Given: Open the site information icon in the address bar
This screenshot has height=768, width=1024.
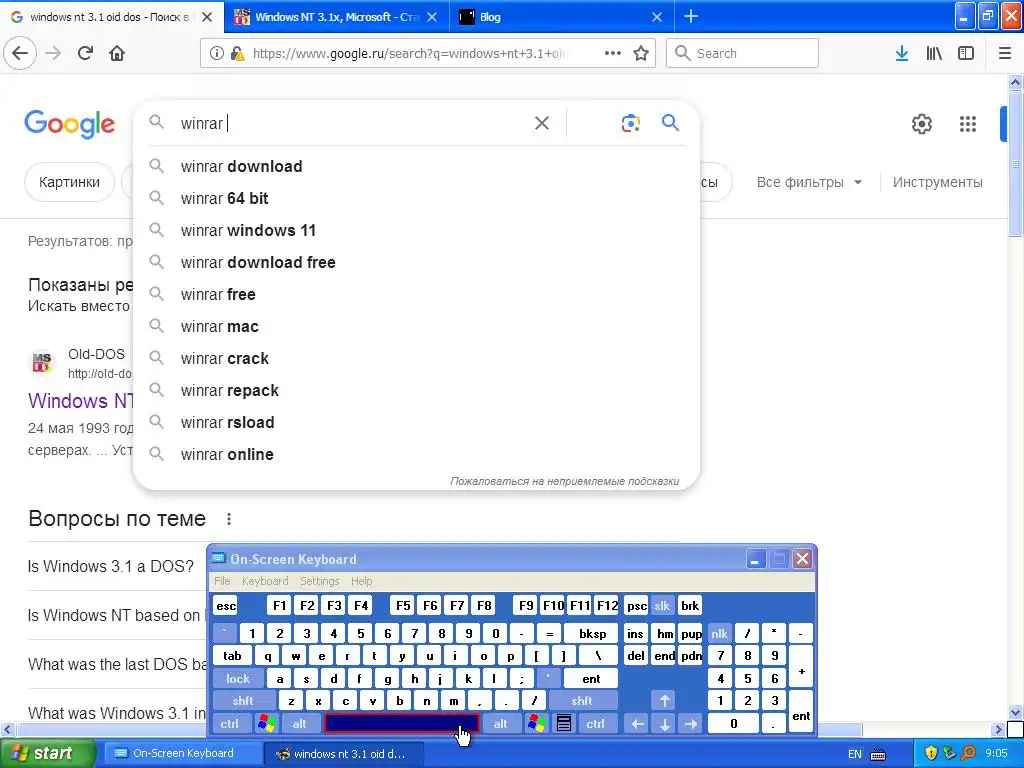Looking at the screenshot, I should pyautogui.click(x=216, y=54).
